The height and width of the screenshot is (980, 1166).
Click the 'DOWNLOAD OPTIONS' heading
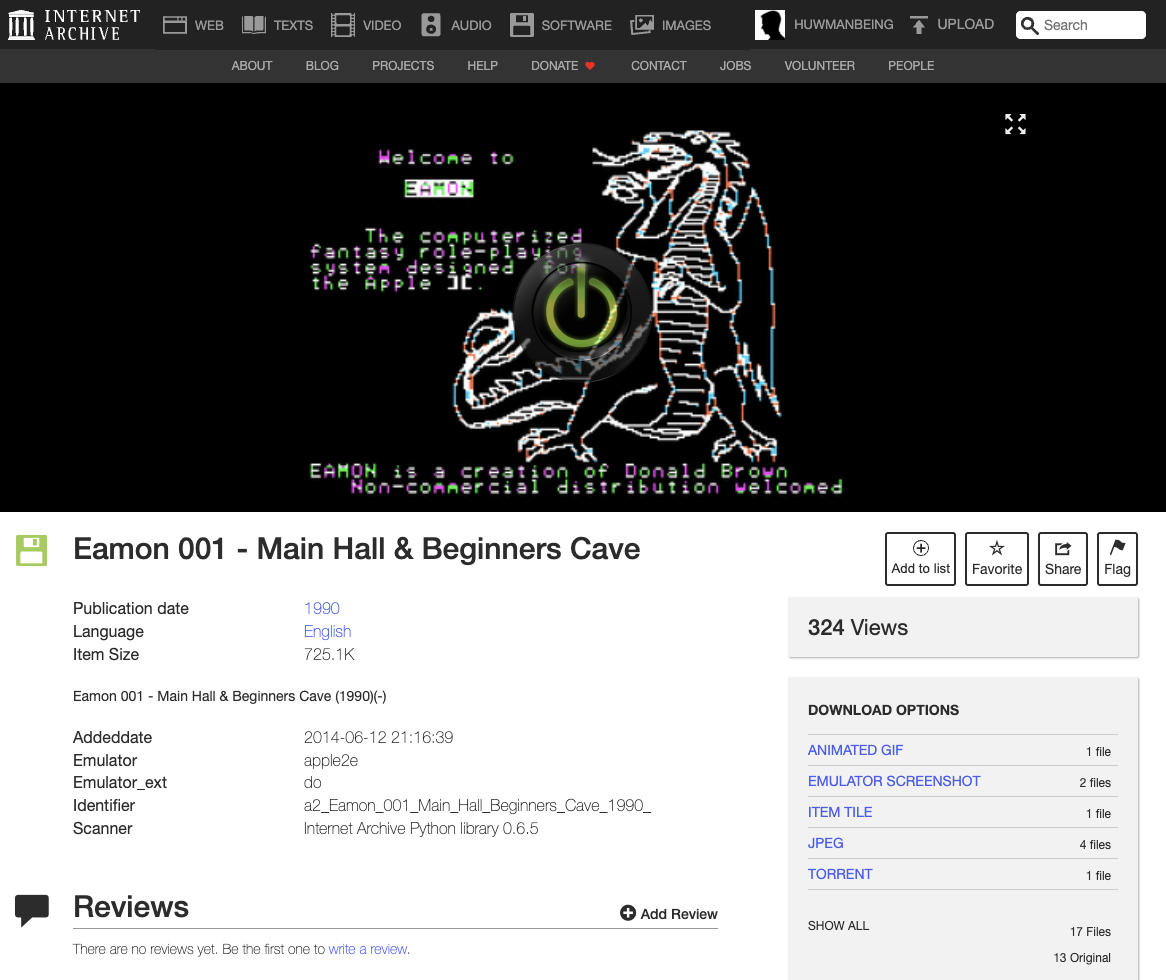coord(883,710)
